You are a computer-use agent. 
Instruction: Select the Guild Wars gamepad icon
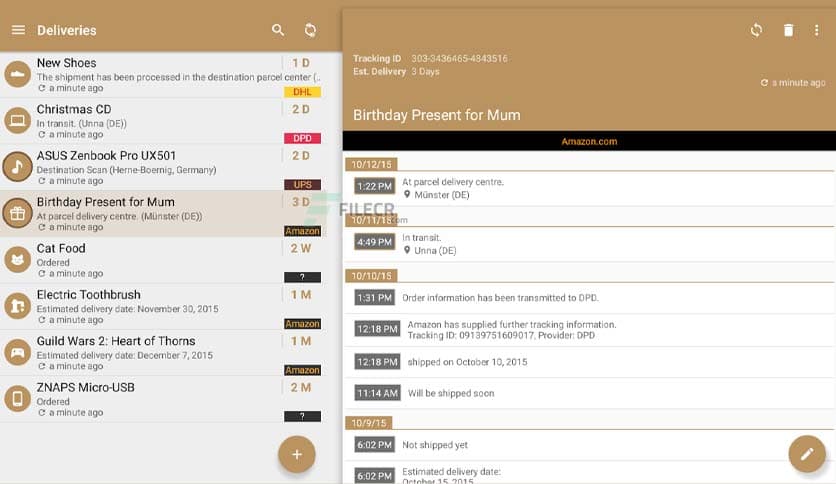(18, 352)
